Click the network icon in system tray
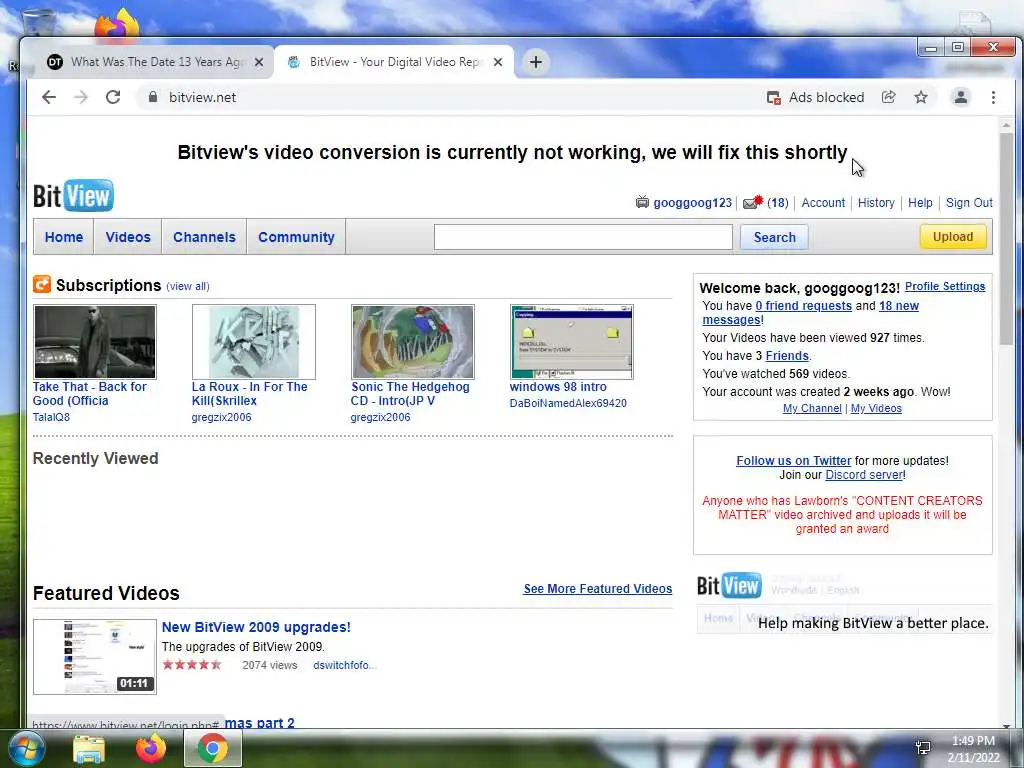Viewport: 1024px width, 768px height. point(923,748)
